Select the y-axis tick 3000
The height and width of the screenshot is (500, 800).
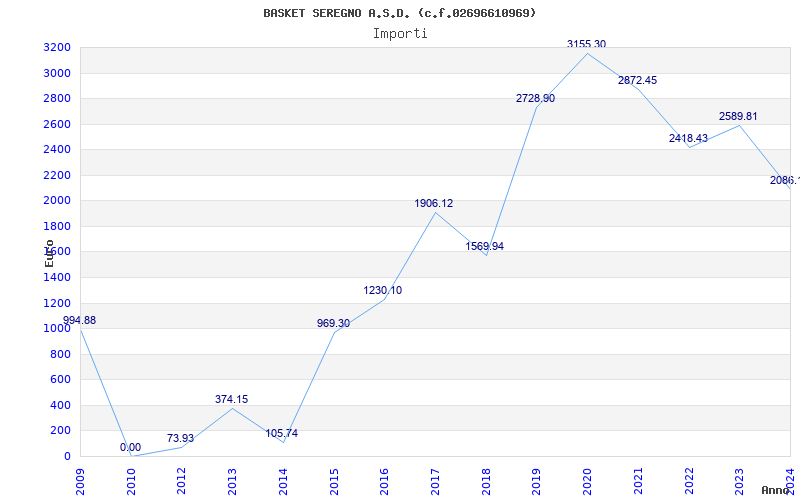click(x=57, y=73)
